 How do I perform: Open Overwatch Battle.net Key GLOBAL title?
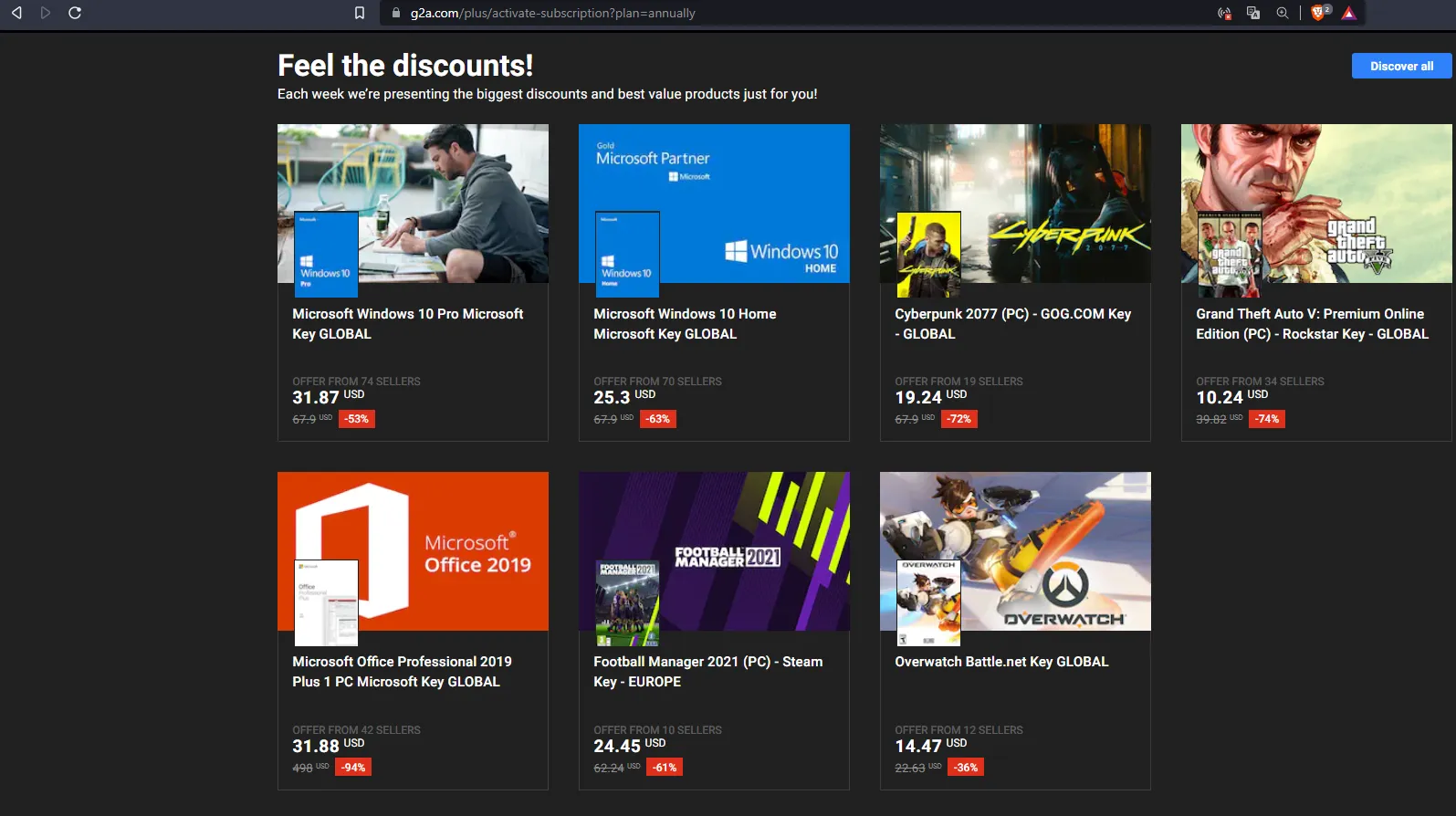coord(1001,662)
